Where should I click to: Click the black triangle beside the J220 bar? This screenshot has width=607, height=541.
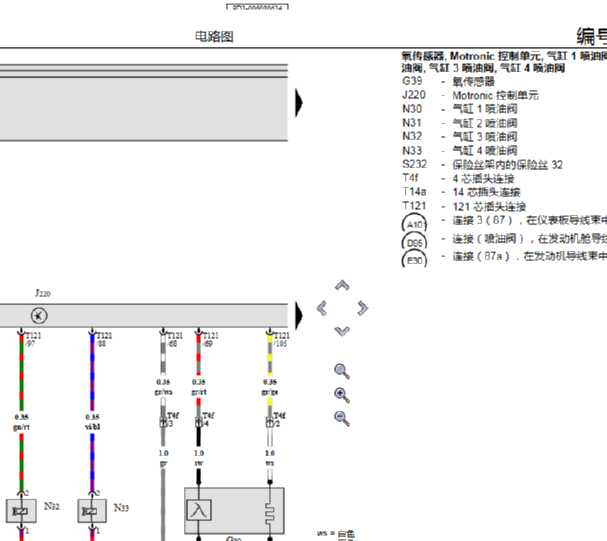coord(298,315)
